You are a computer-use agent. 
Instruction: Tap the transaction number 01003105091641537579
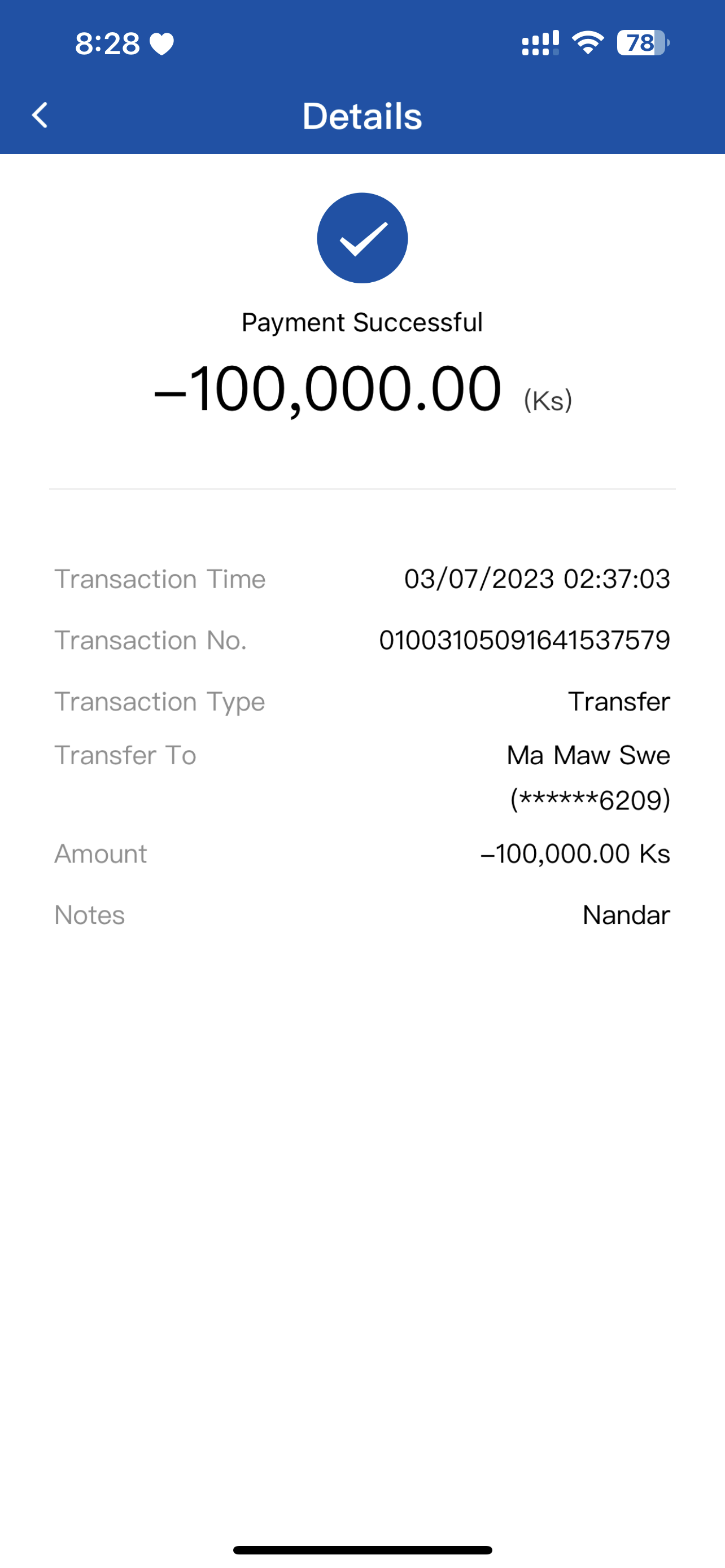point(524,640)
